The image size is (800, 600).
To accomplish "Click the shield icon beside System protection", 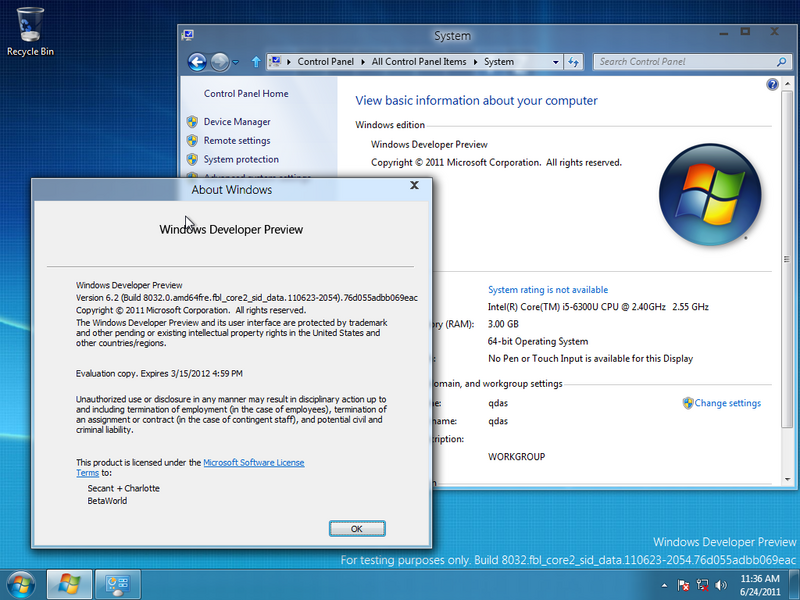I will [192, 159].
